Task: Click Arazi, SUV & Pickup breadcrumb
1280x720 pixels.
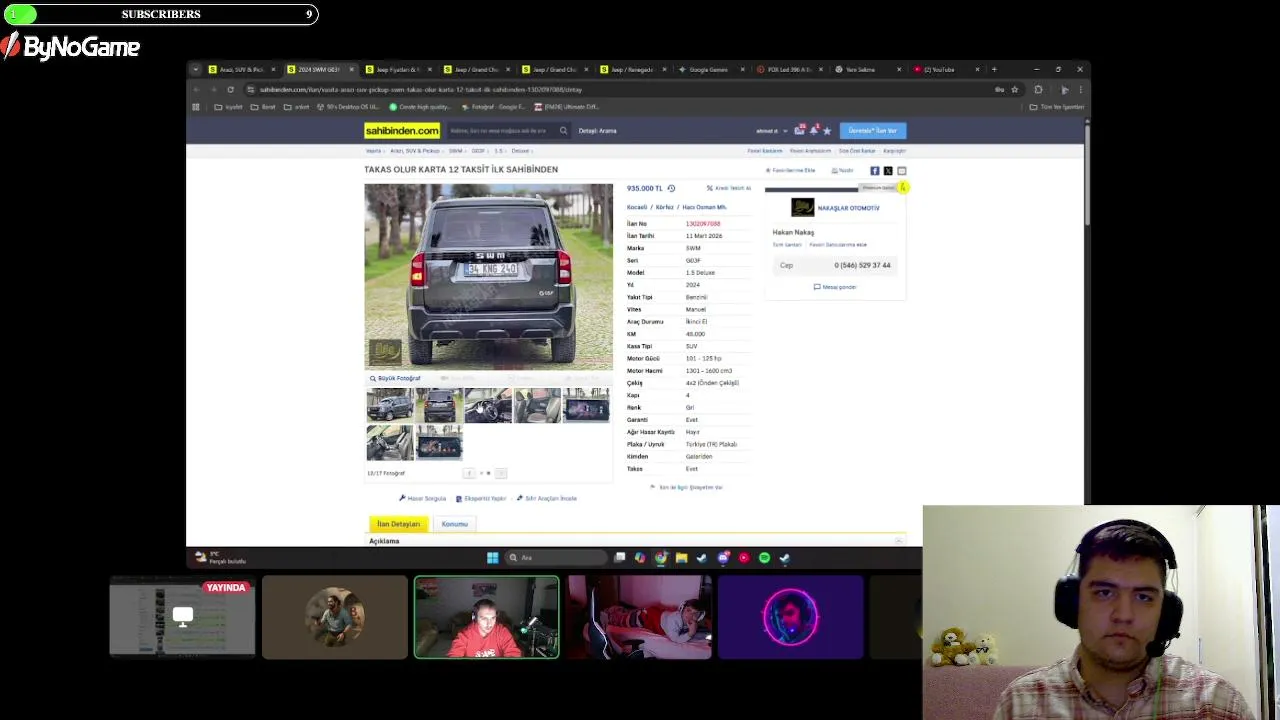Action: pos(415,151)
